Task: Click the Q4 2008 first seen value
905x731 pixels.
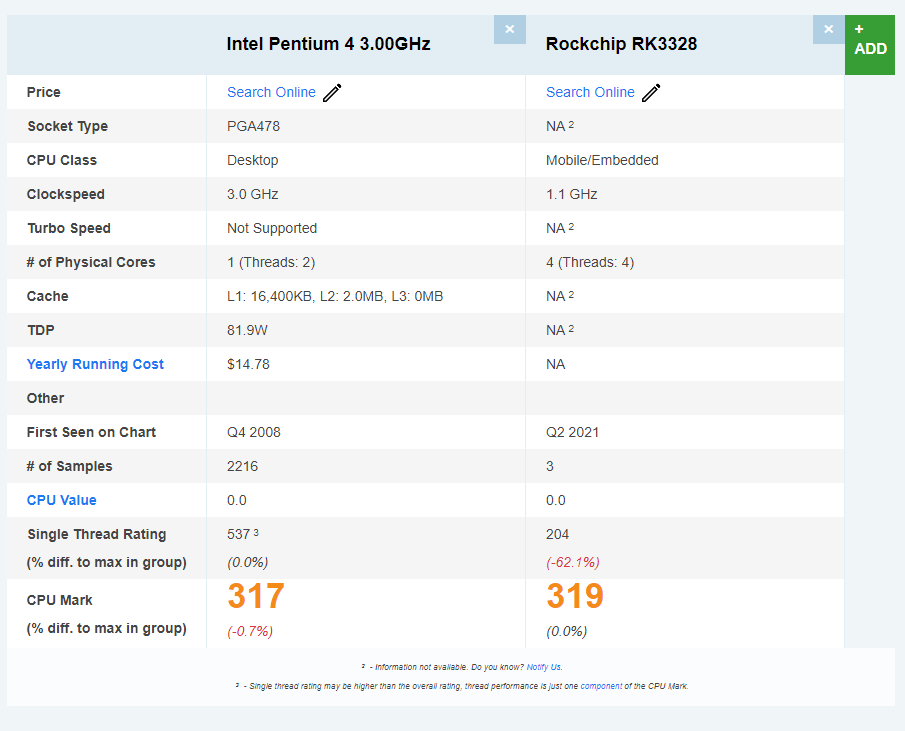Action: coord(254,432)
